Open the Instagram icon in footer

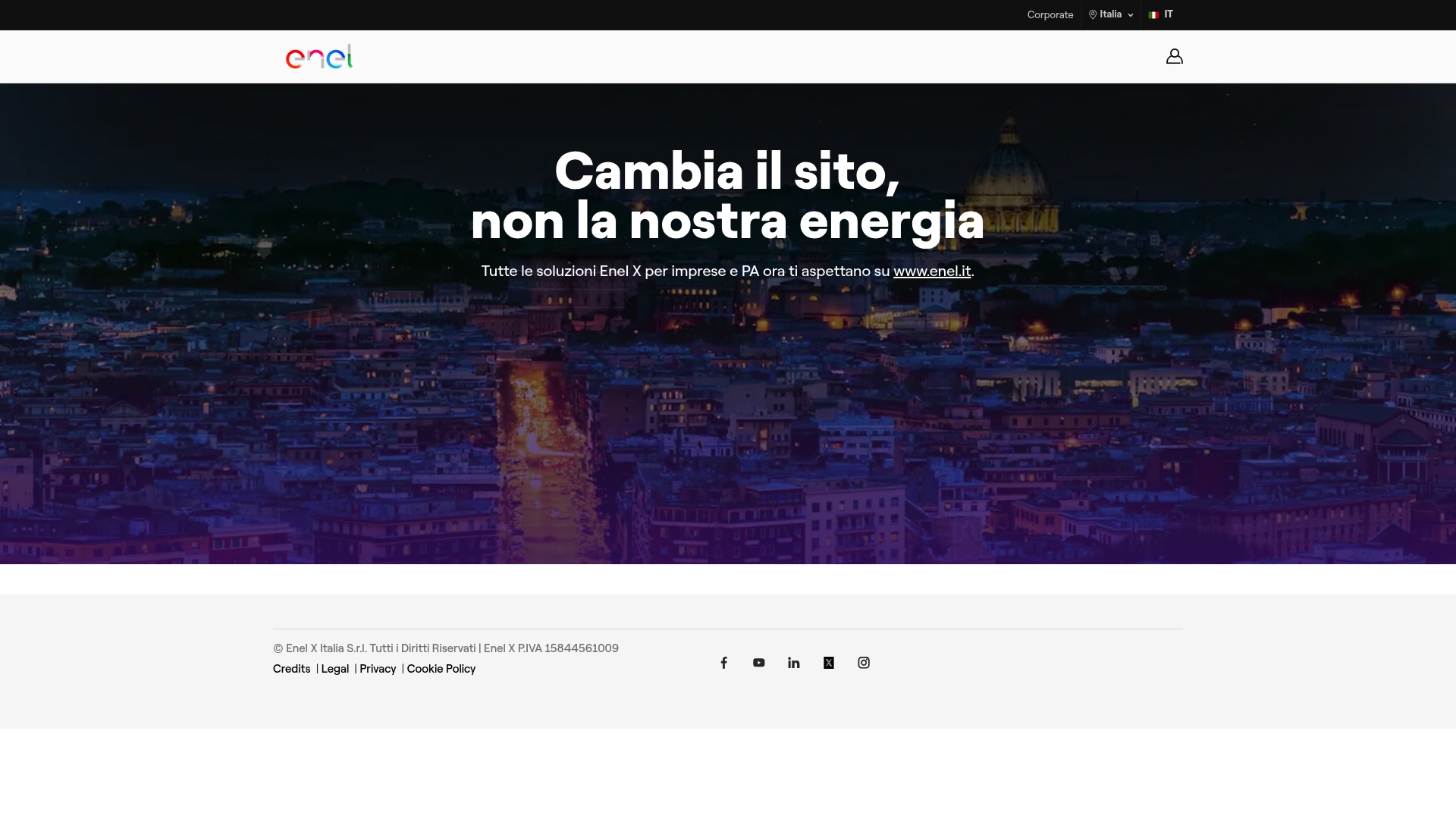863,663
